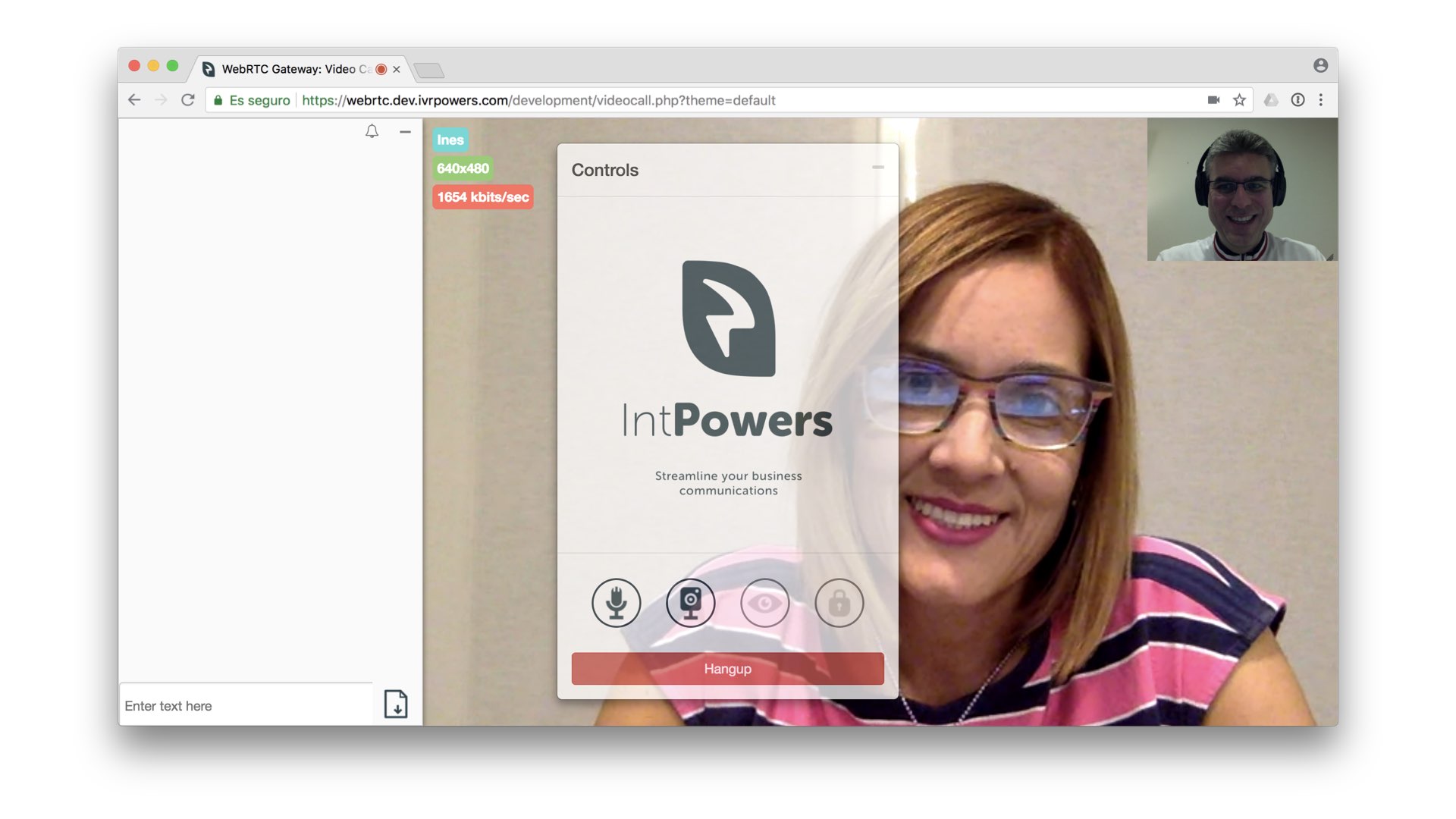Click the browser reload button
The image size is (1456, 819).
coord(188,100)
